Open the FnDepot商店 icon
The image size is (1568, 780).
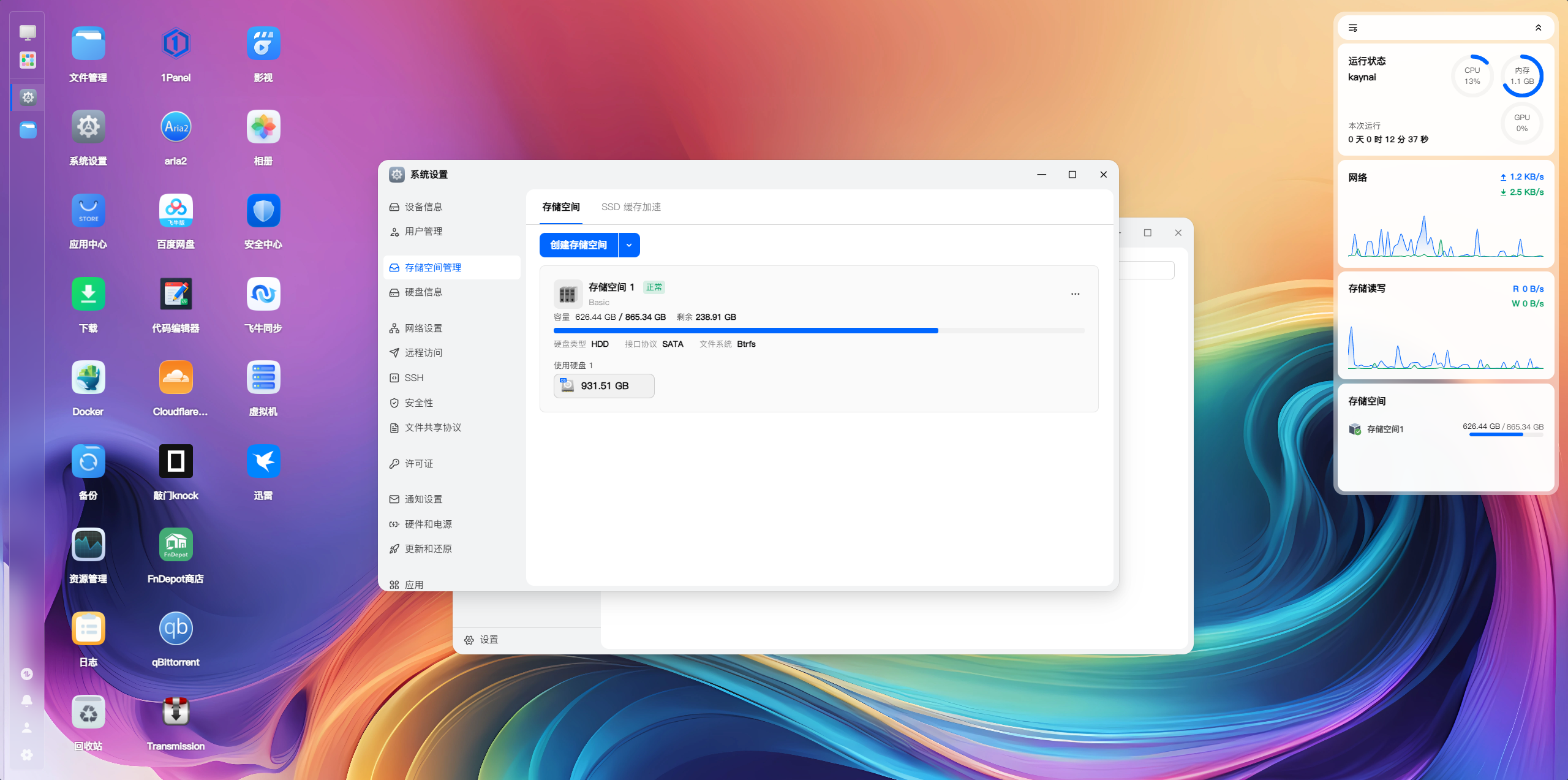(x=176, y=545)
